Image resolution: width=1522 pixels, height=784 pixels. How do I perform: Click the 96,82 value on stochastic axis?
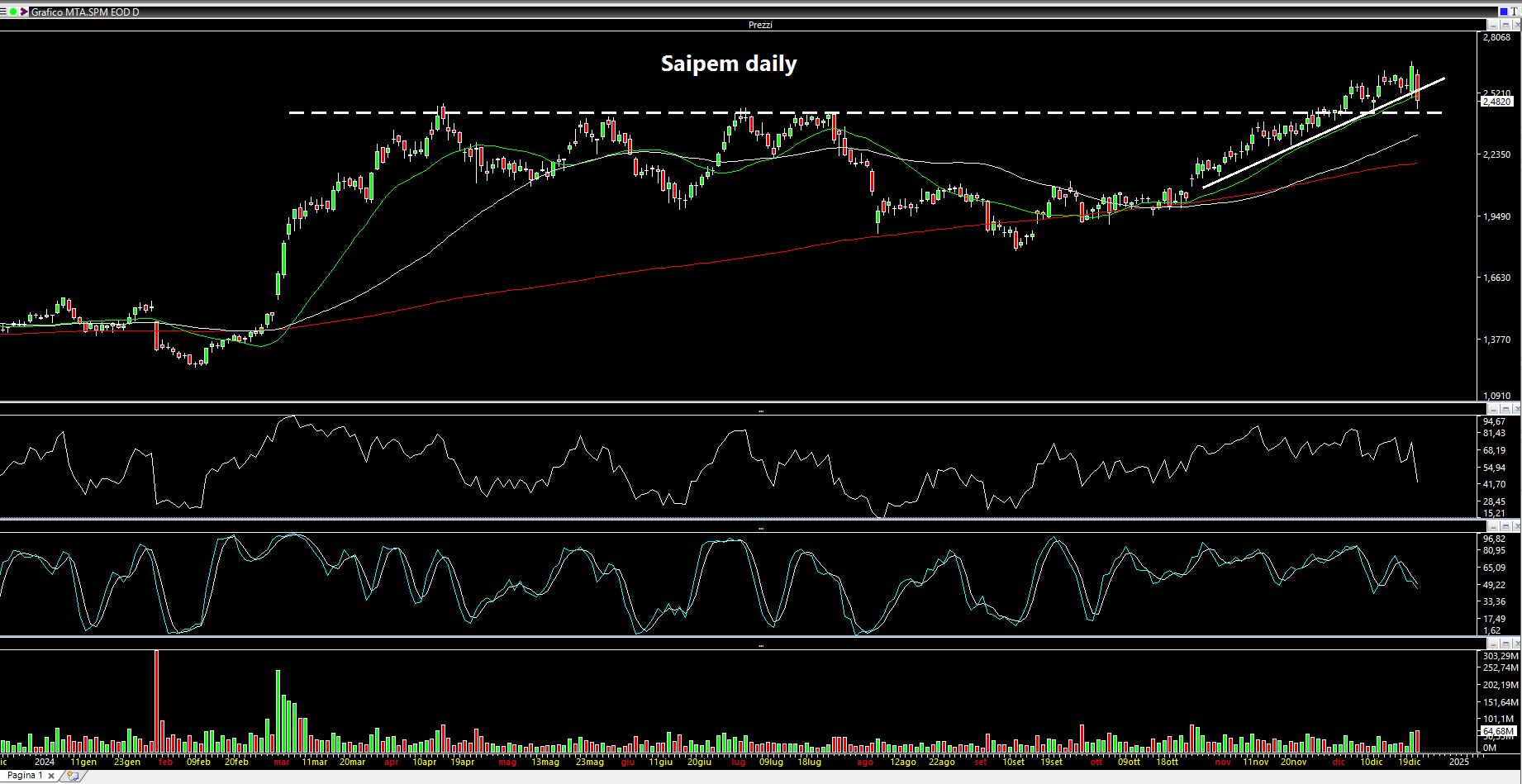(1494, 539)
